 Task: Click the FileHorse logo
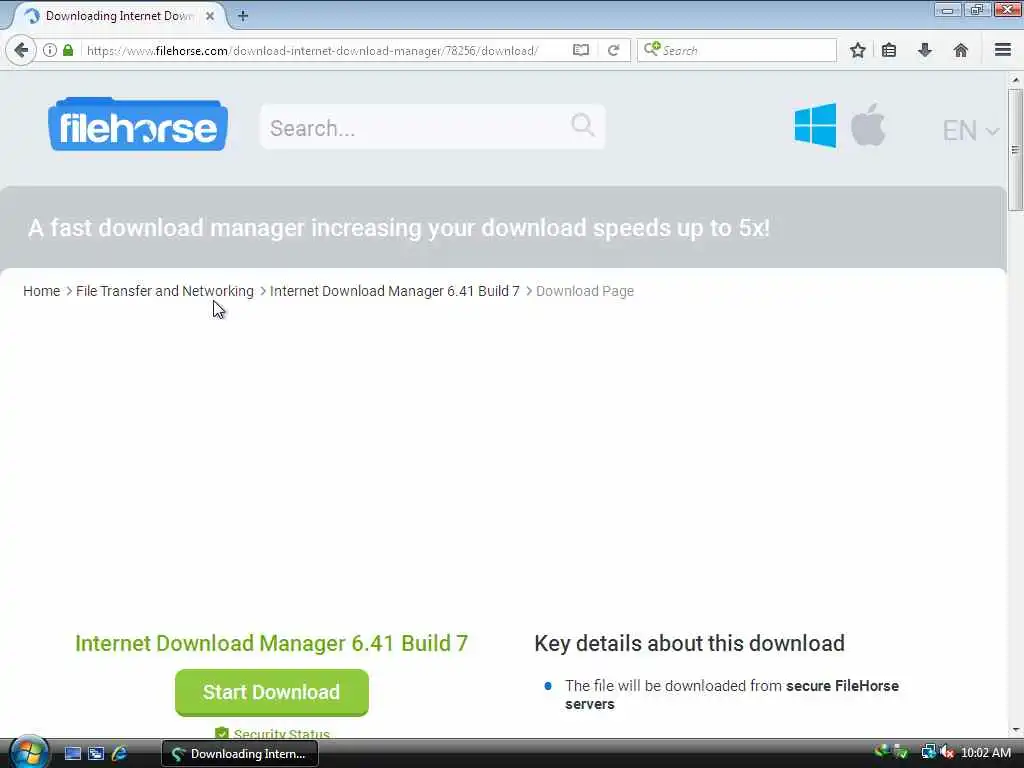(138, 124)
